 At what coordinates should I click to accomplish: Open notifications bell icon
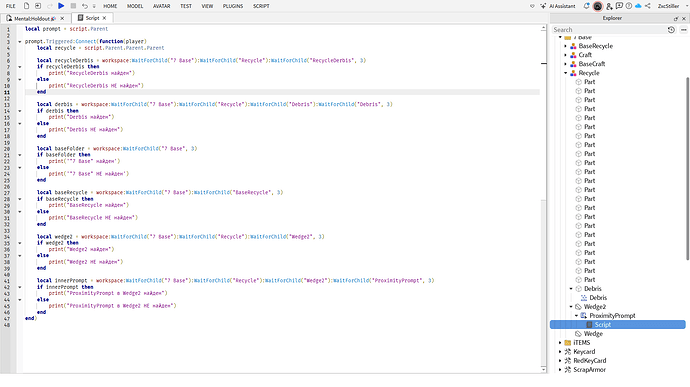pos(586,6)
